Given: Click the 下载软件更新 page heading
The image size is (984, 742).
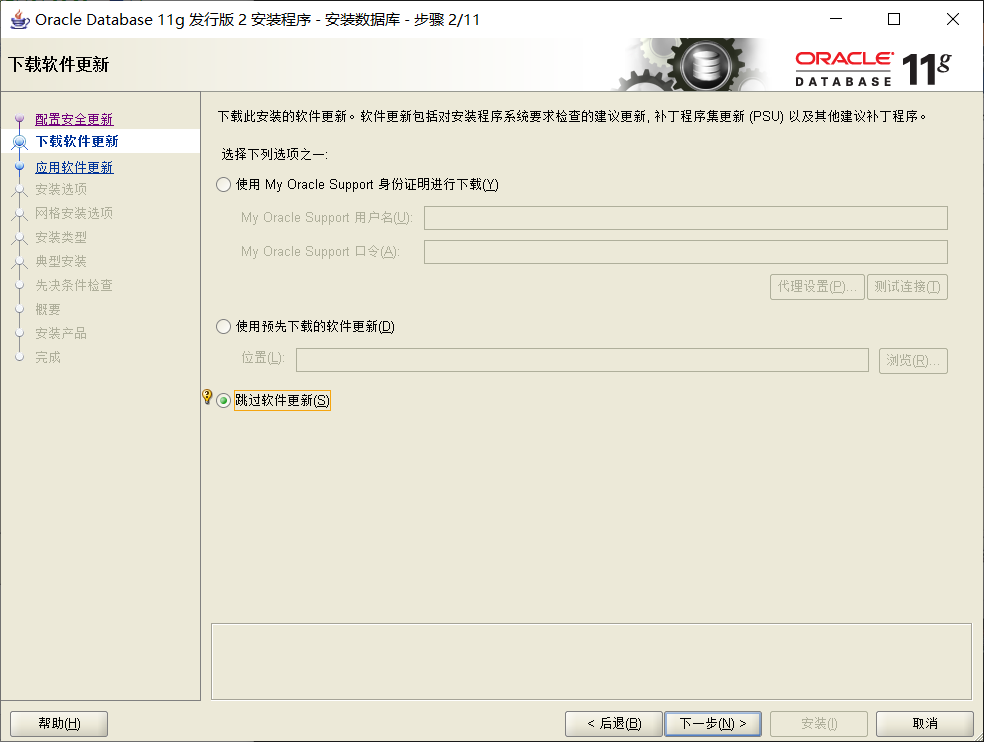Looking at the screenshot, I should click(x=58, y=64).
